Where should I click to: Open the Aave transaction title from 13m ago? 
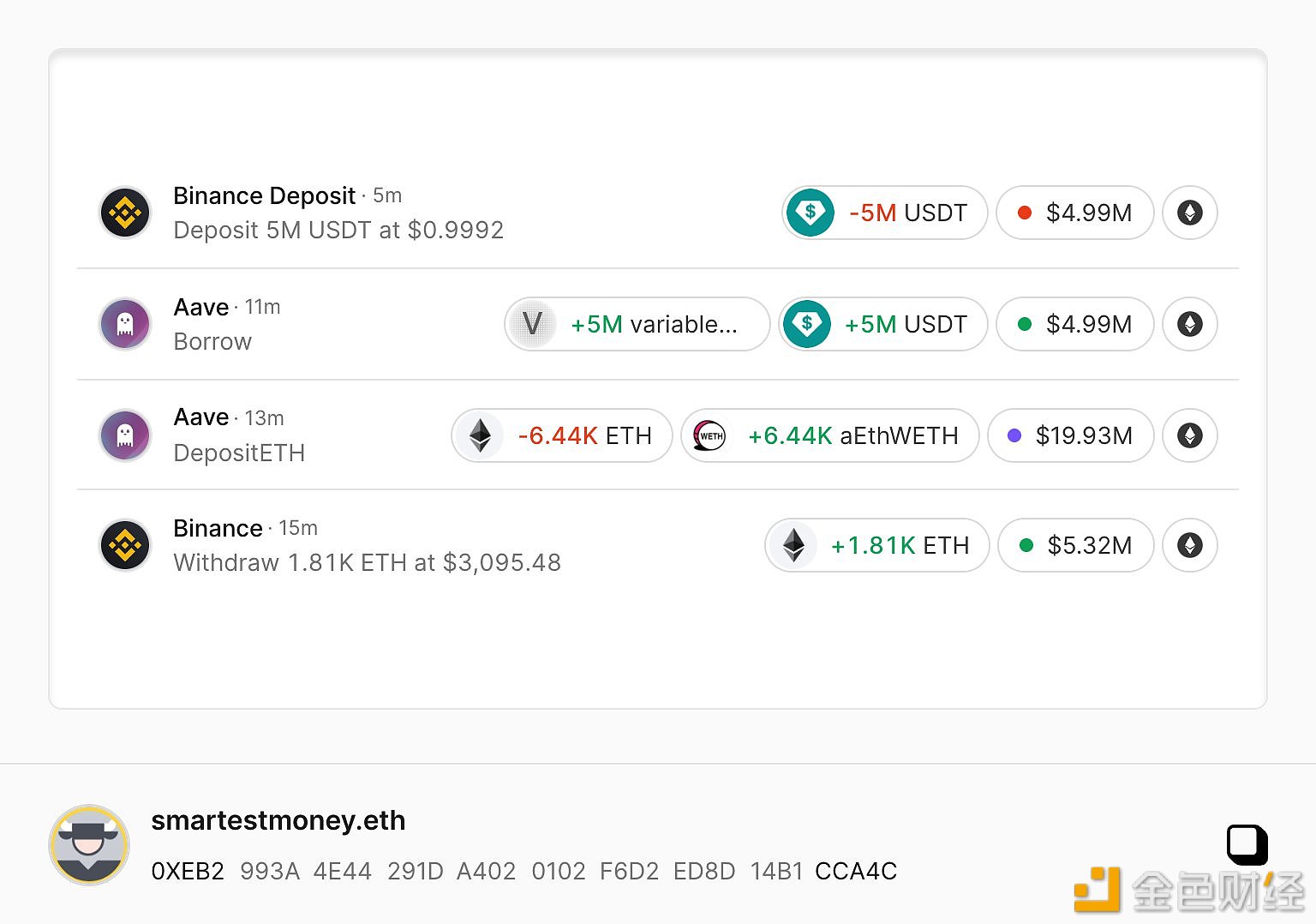(201, 417)
